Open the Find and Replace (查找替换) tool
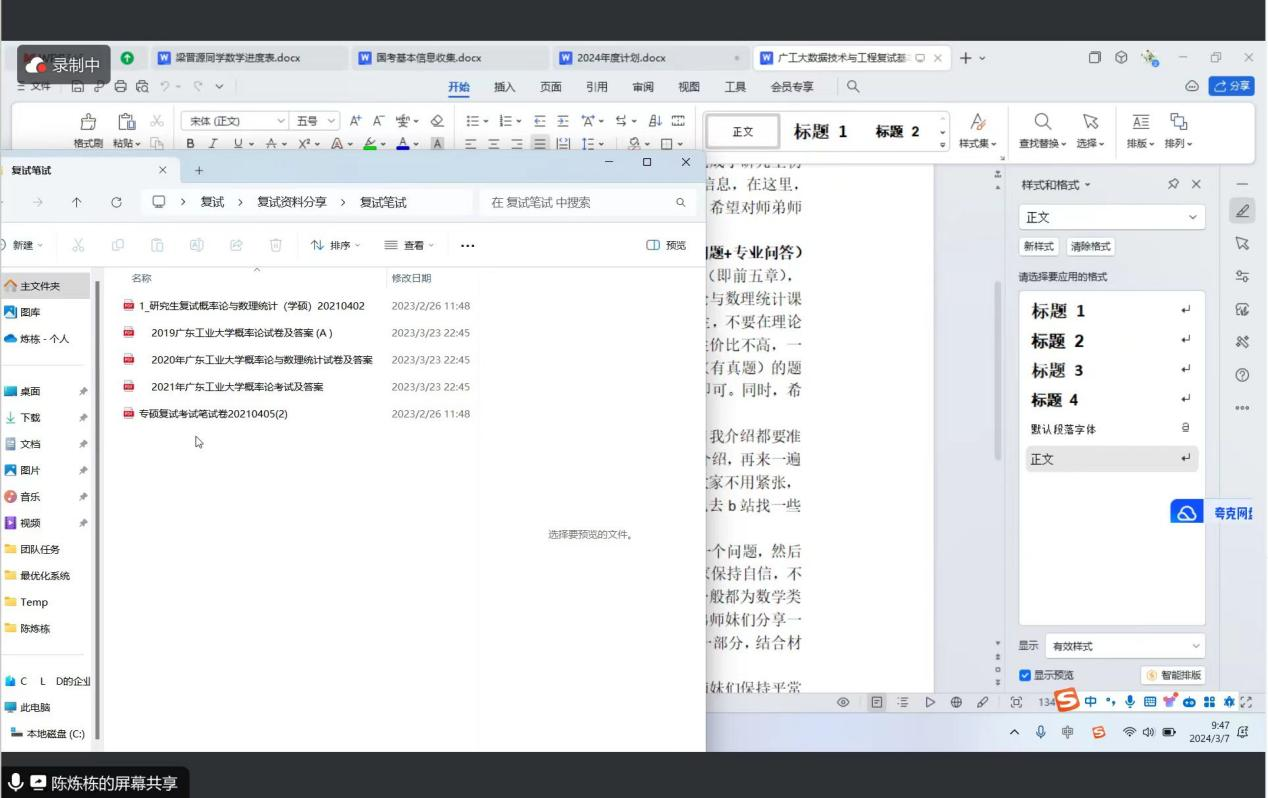The image size is (1268, 798). [1042, 130]
